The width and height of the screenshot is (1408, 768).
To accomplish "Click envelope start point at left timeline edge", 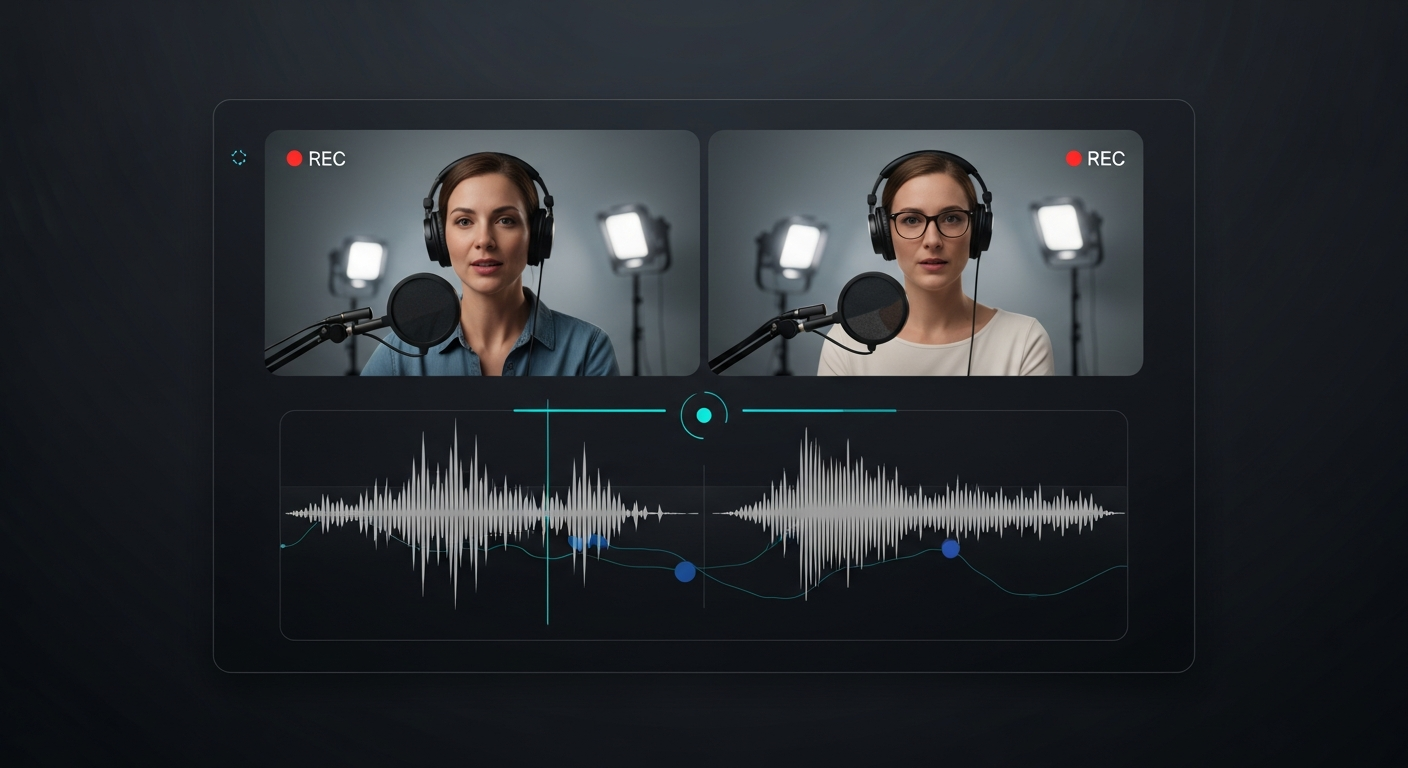I will [284, 546].
